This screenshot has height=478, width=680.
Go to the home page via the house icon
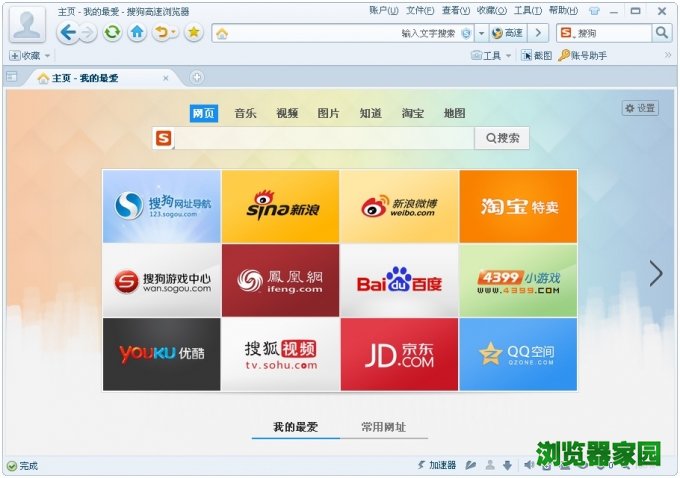(x=137, y=33)
